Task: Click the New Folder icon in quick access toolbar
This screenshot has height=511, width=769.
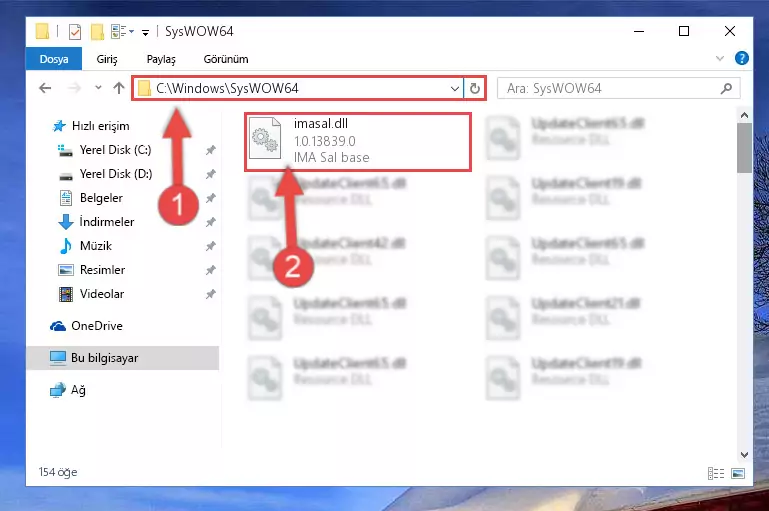Action: click(97, 32)
